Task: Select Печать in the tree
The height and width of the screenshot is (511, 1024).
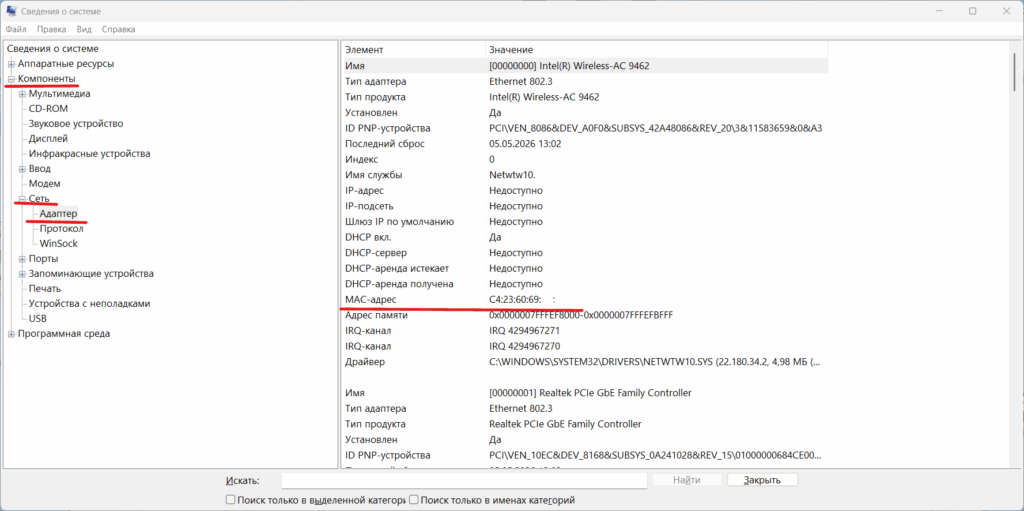Action: (x=45, y=289)
